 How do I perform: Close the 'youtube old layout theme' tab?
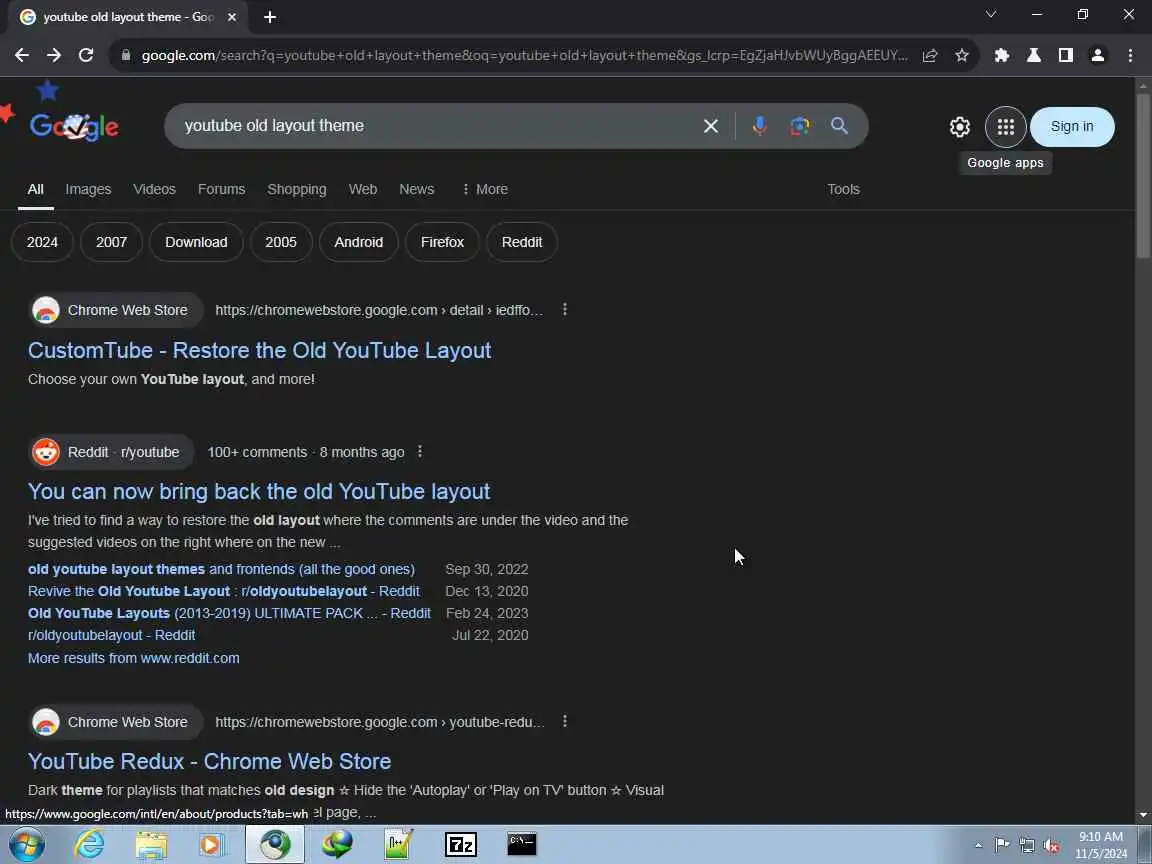pos(231,17)
